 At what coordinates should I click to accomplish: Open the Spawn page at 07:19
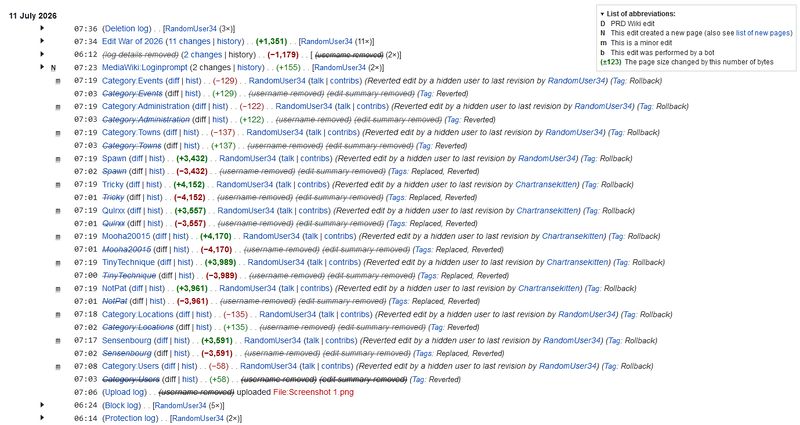point(114,158)
